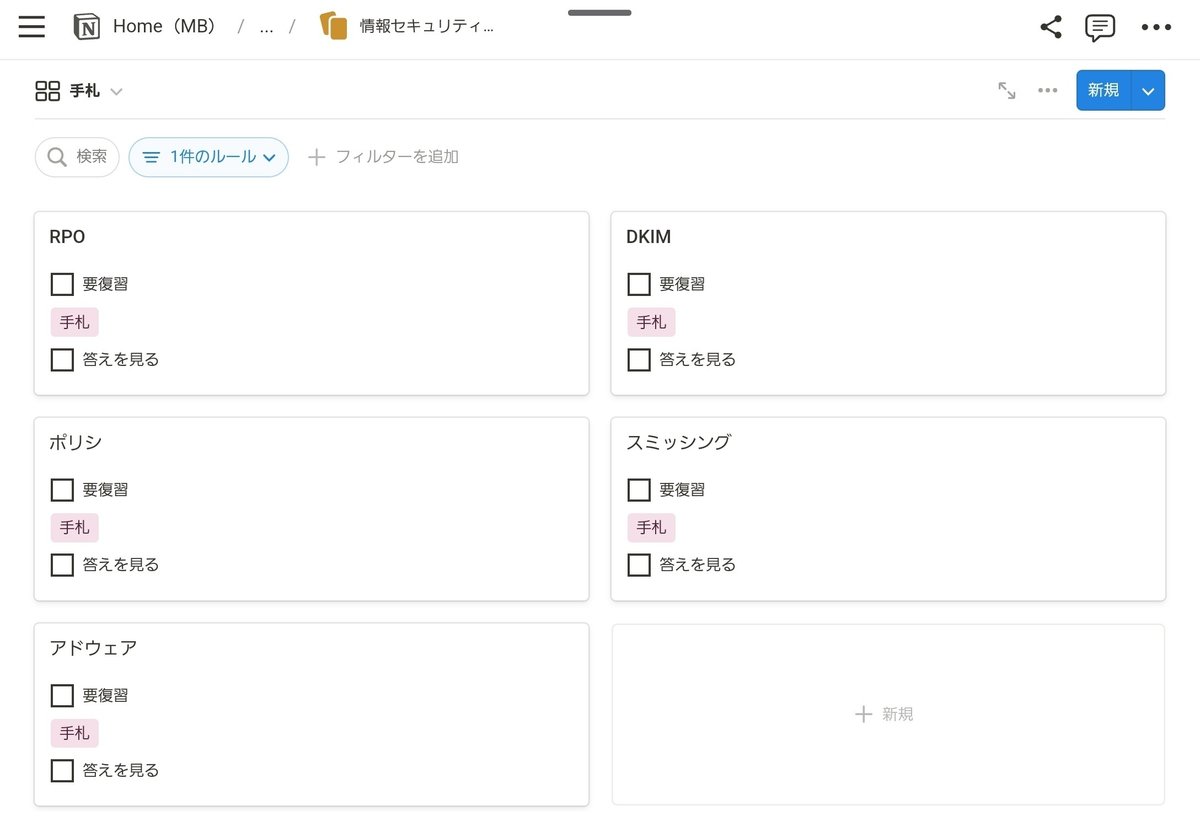Click the 手札 tag on スミッシング card
The height and width of the screenshot is (823, 1200).
point(652,528)
